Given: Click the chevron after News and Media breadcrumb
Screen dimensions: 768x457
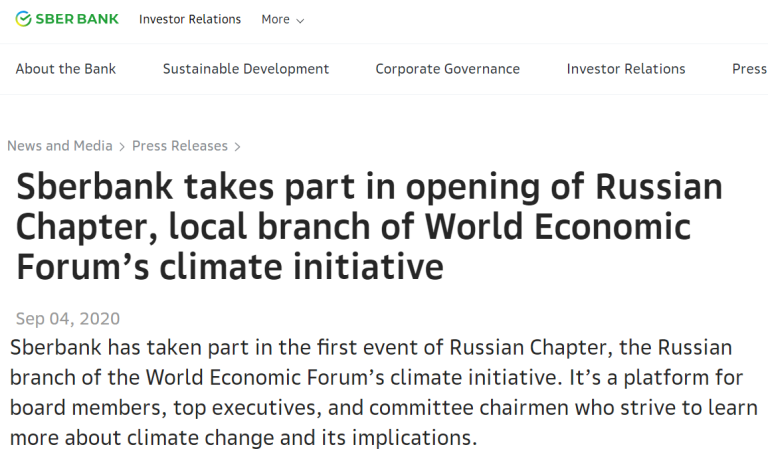Looking at the screenshot, I should point(122,147).
